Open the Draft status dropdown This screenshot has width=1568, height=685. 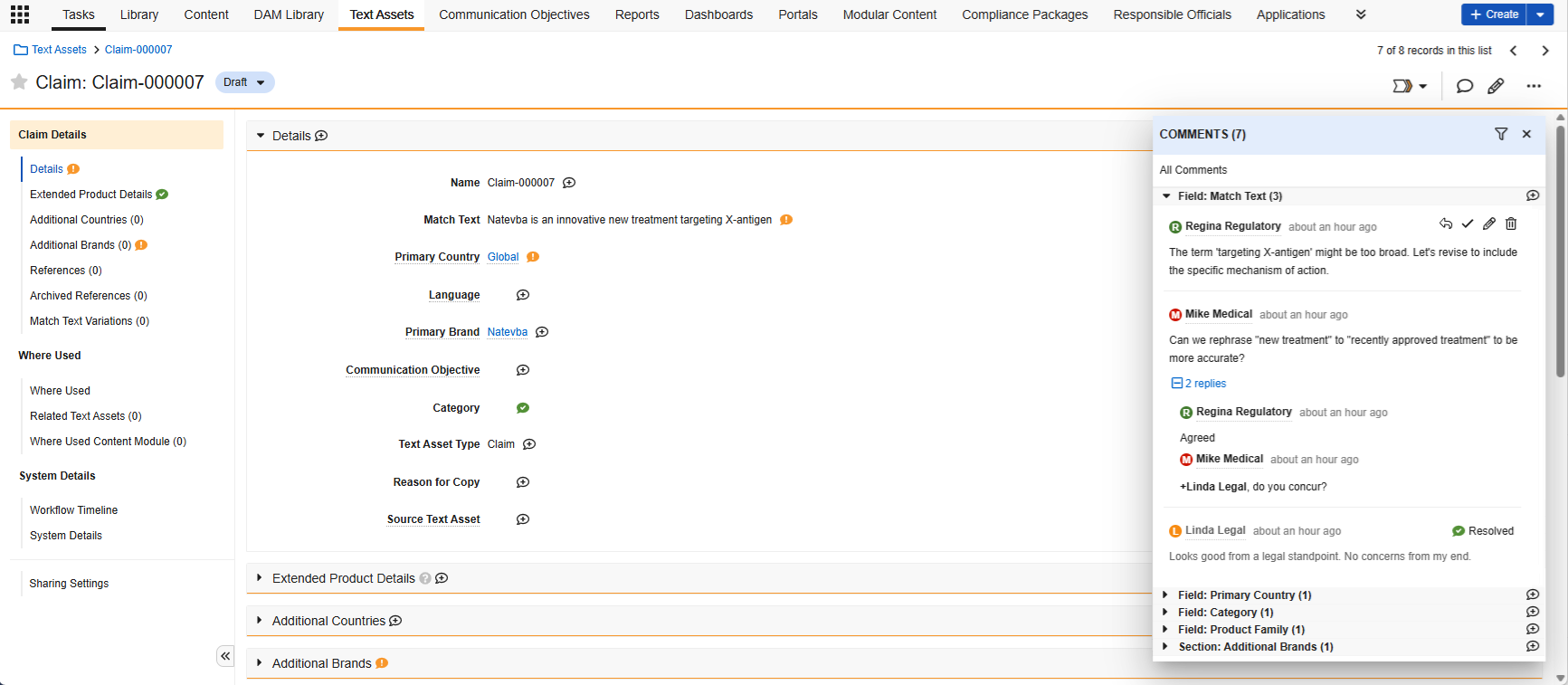(245, 82)
